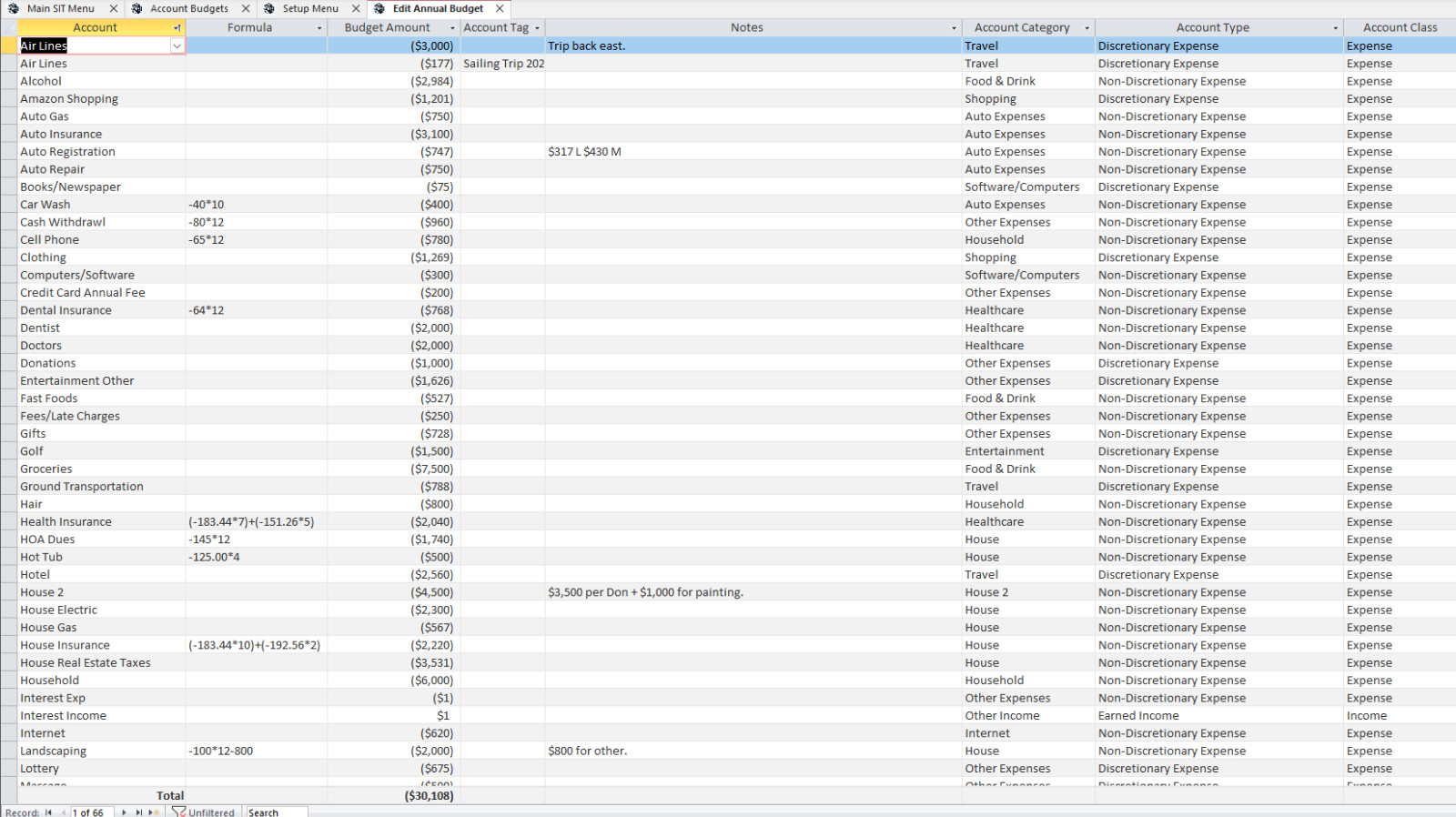The image size is (1456, 817).
Task: Open the Account column sort dropdown
Action: [x=177, y=28]
